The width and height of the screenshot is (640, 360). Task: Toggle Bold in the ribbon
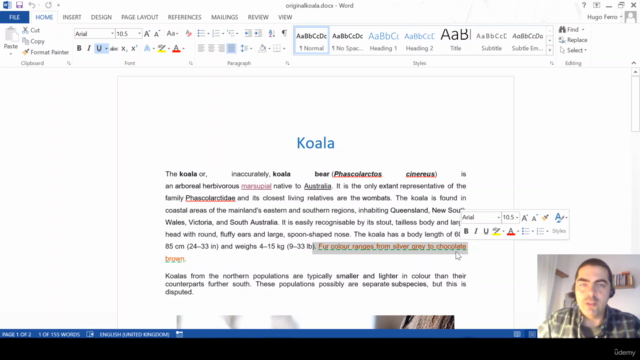pyautogui.click(x=79, y=49)
